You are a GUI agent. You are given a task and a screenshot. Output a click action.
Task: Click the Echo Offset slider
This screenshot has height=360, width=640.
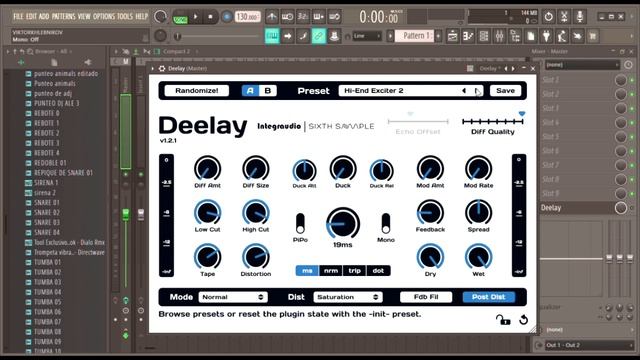click(x=418, y=121)
